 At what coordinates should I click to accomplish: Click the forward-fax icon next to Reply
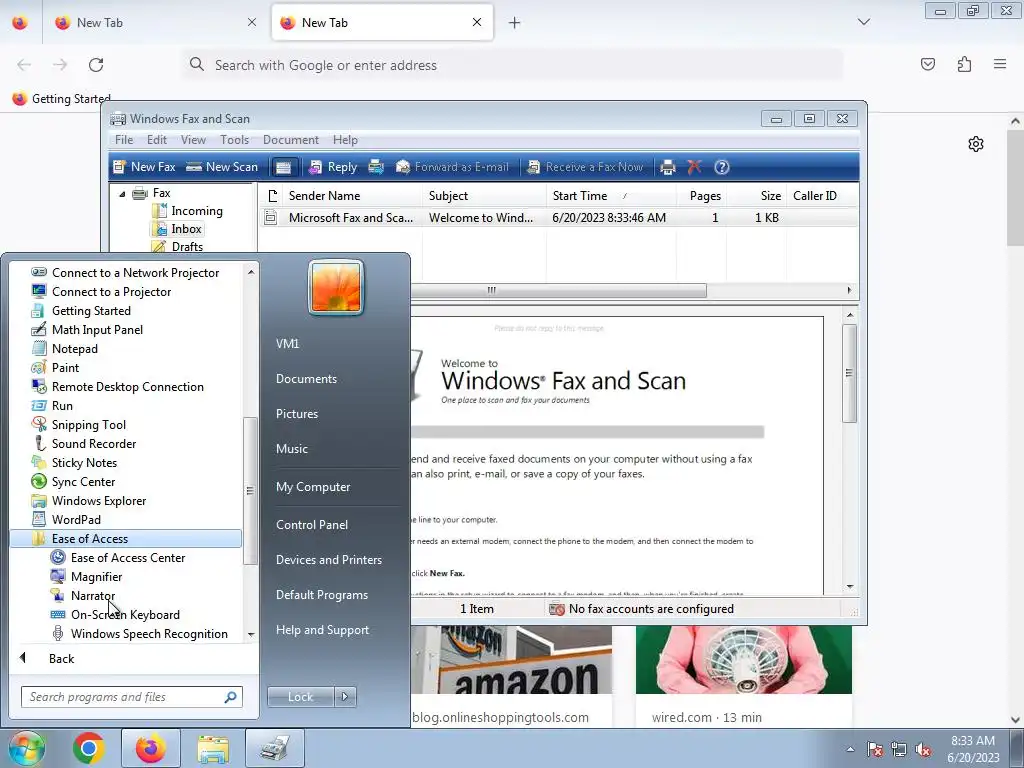[376, 167]
